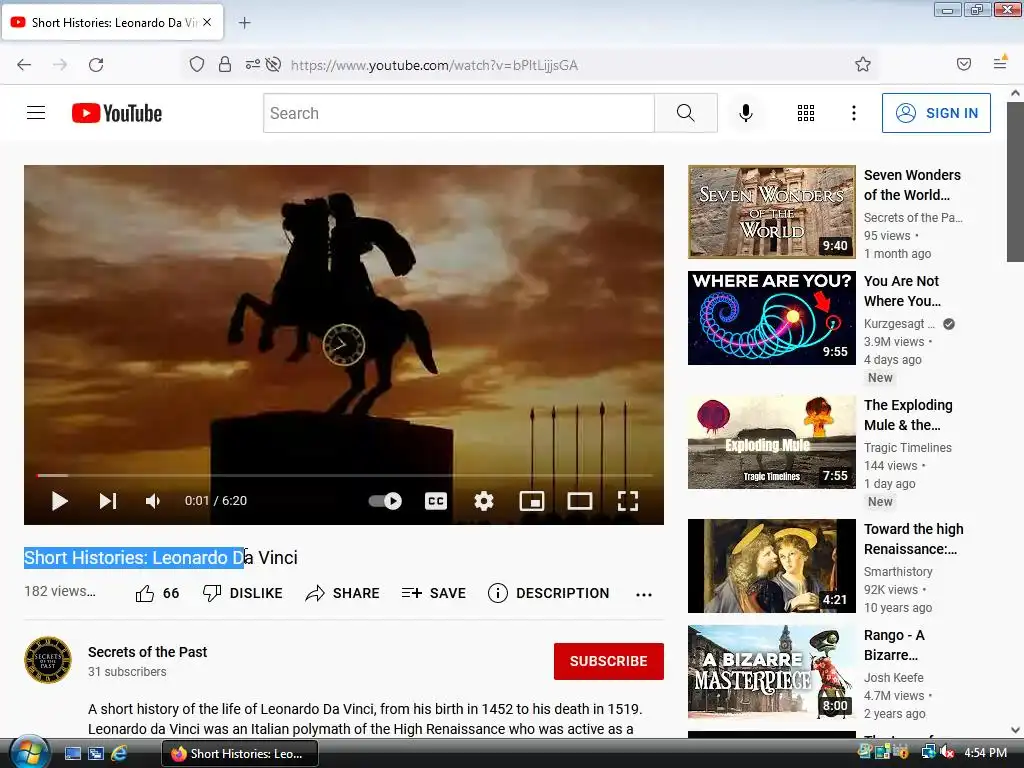The width and height of the screenshot is (1024, 768).
Task: Open the YouTube hamburger guide menu
Action: click(x=36, y=113)
